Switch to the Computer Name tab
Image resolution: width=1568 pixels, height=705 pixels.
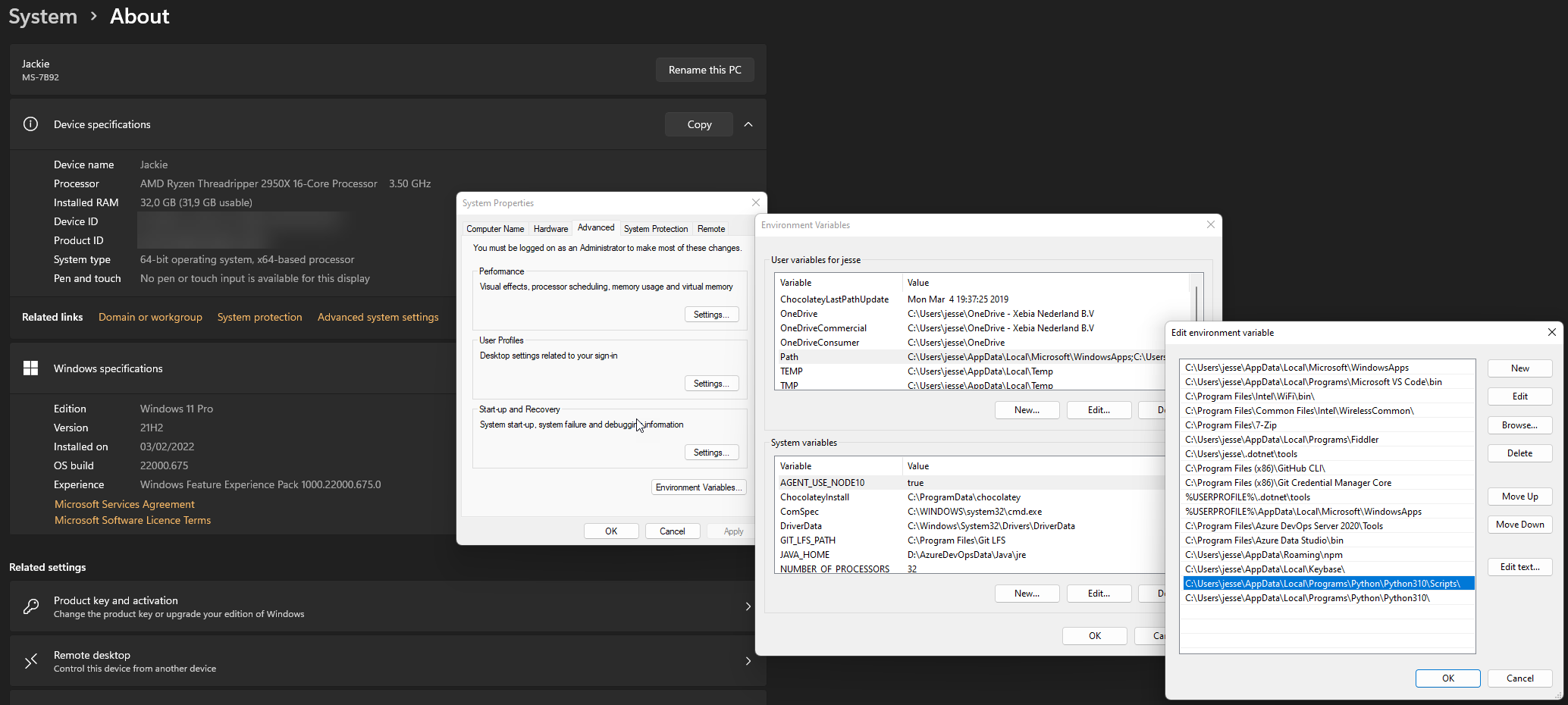(x=494, y=228)
